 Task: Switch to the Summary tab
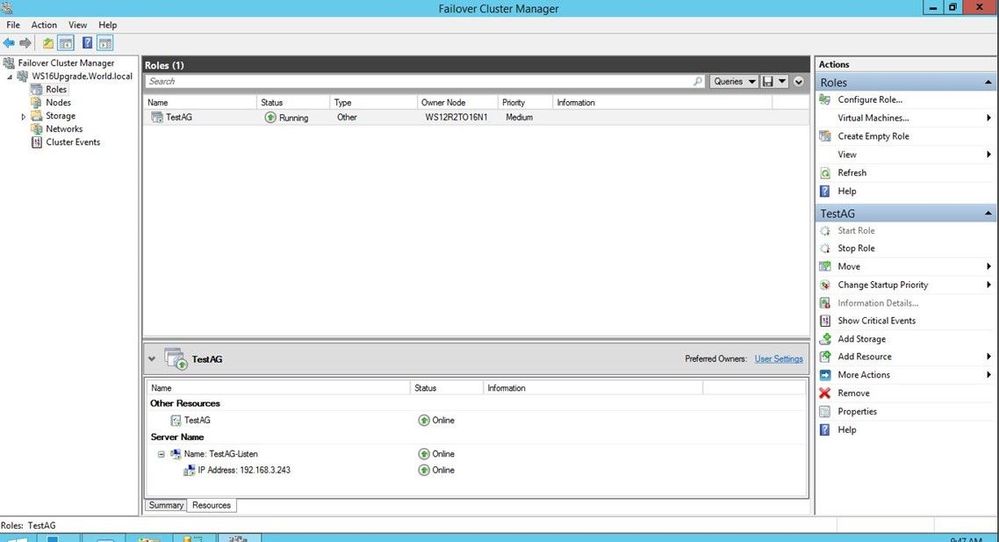(x=166, y=505)
